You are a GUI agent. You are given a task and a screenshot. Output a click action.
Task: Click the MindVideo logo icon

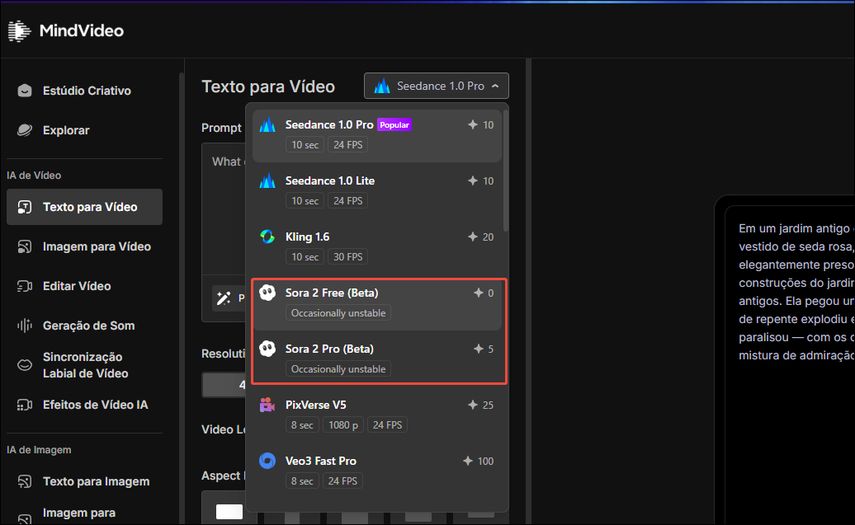[x=19, y=31]
